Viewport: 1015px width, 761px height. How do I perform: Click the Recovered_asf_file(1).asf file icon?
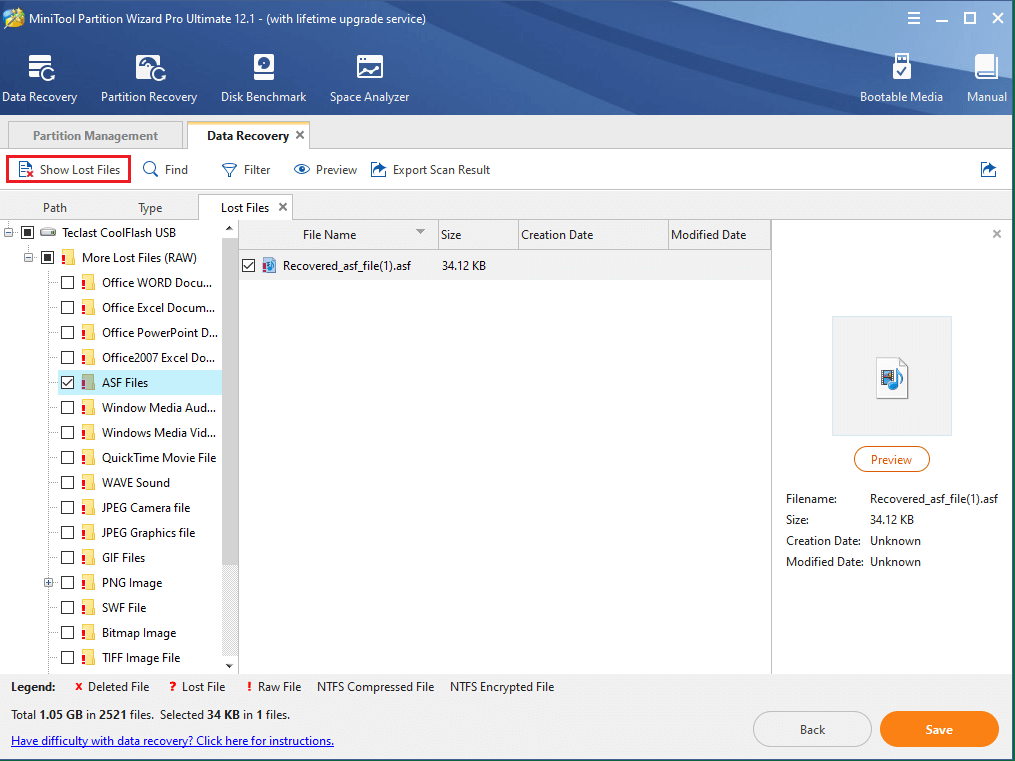pos(269,265)
